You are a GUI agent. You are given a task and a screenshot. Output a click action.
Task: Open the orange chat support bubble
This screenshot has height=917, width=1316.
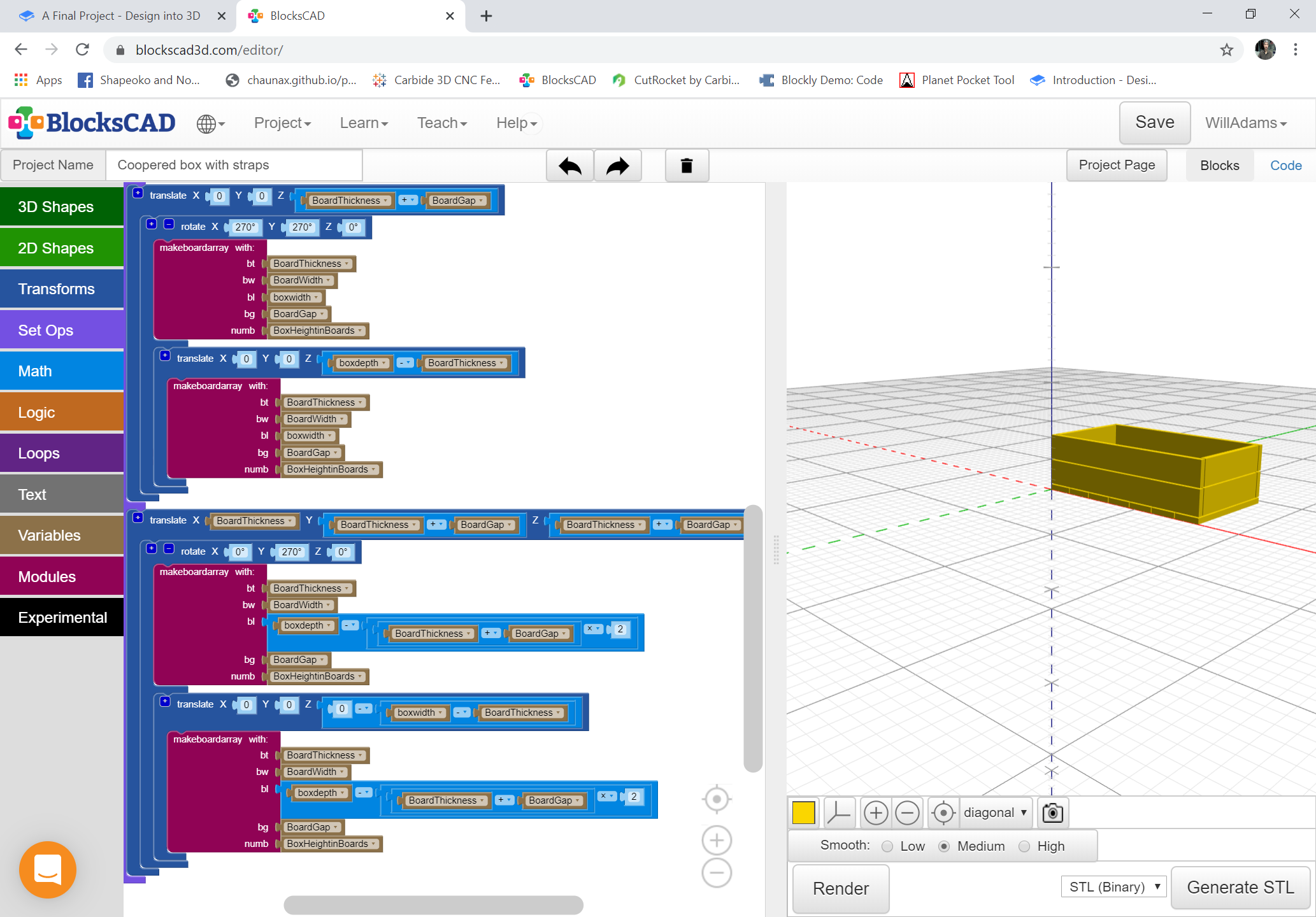coord(48,870)
